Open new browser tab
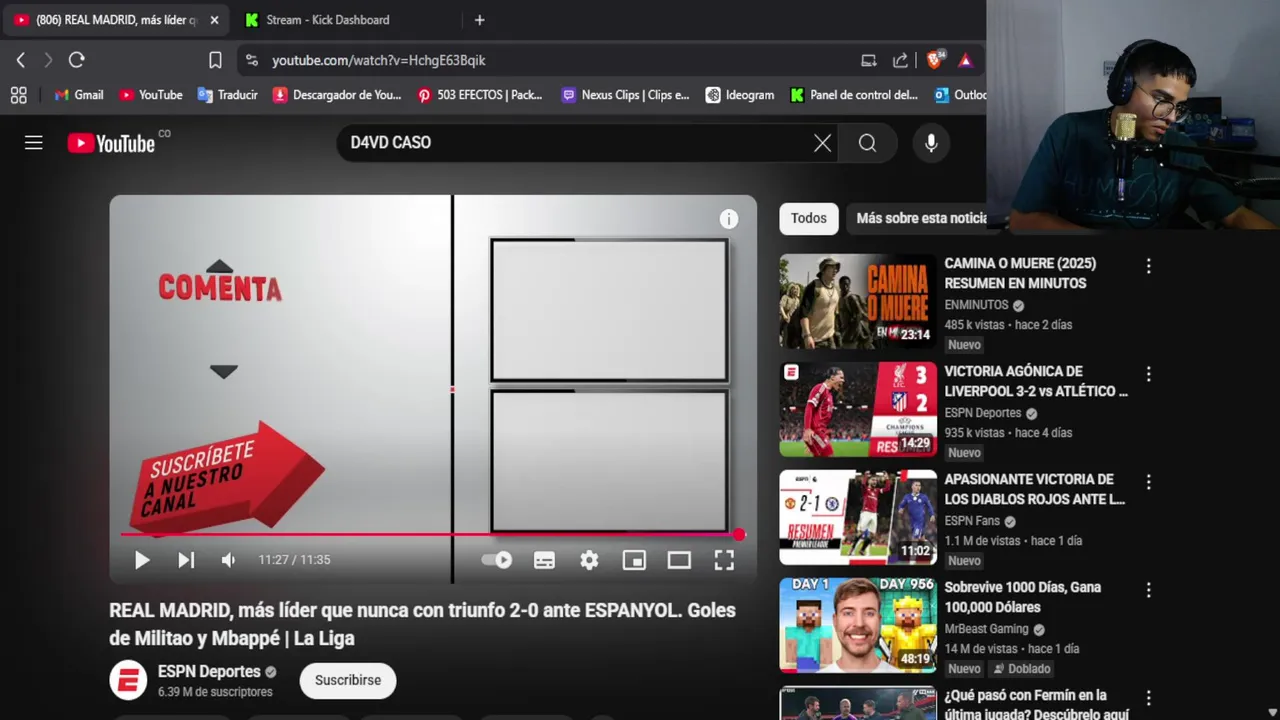The height and width of the screenshot is (720, 1280). pos(479,20)
